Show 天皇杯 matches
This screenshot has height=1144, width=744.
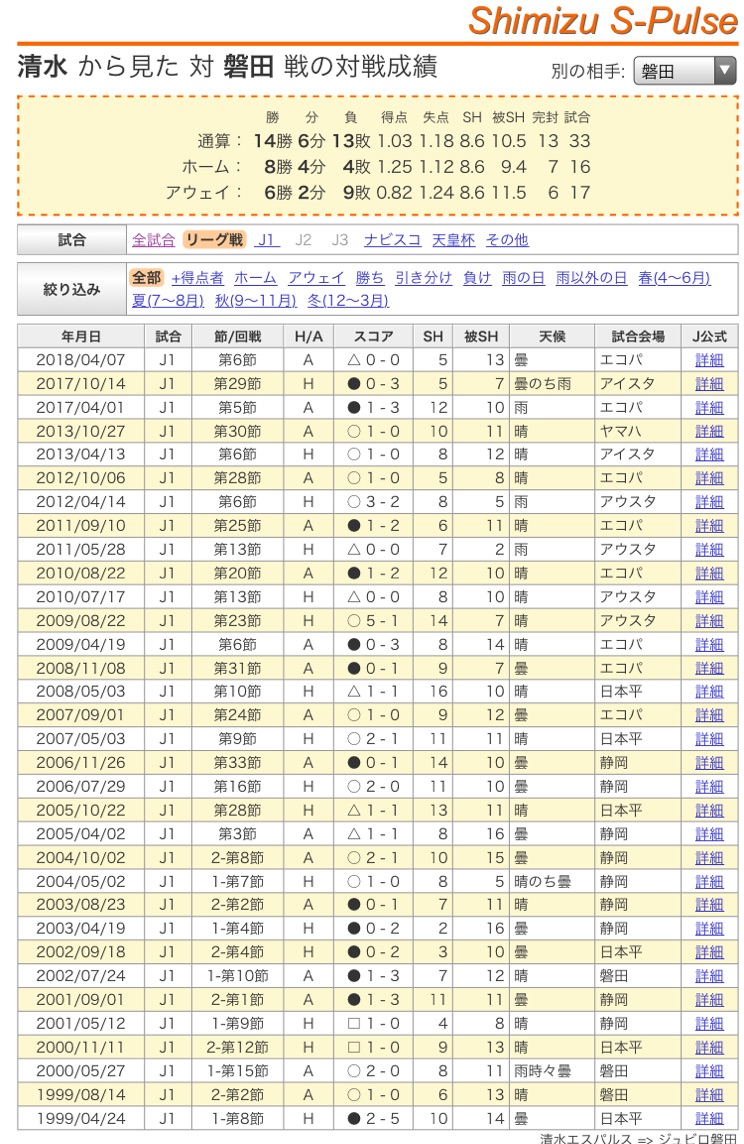click(x=452, y=240)
